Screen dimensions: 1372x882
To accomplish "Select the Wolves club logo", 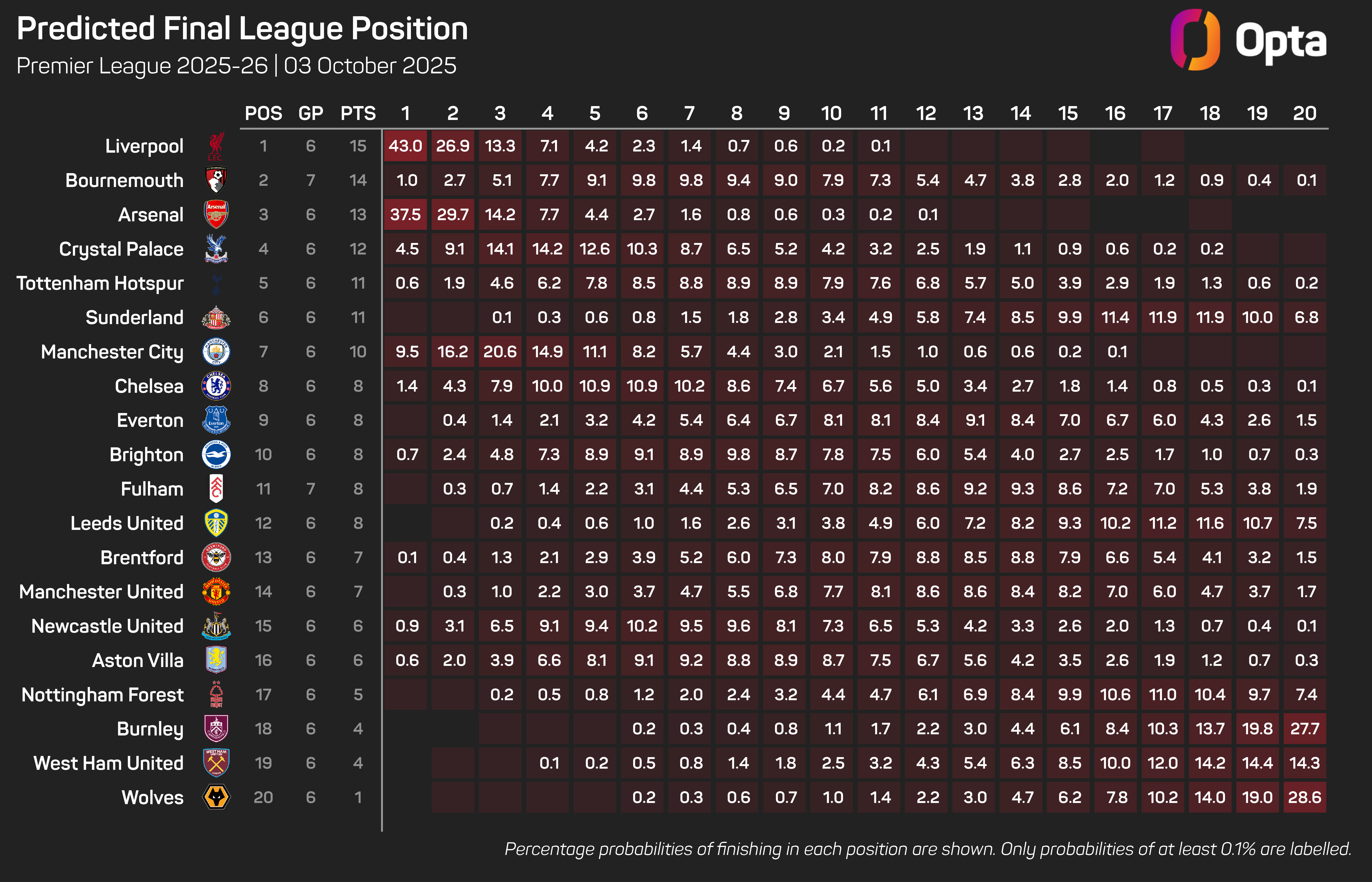I will tap(216, 797).
